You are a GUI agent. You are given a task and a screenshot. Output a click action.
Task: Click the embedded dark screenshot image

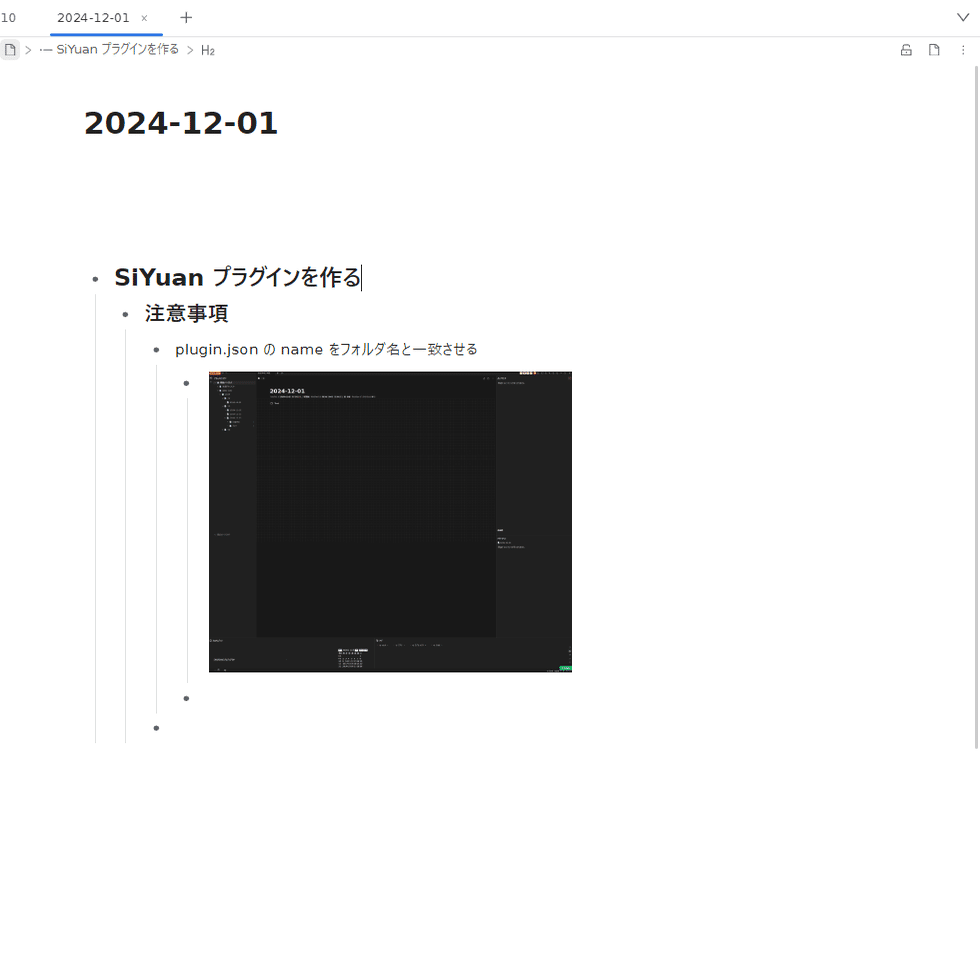click(x=390, y=522)
